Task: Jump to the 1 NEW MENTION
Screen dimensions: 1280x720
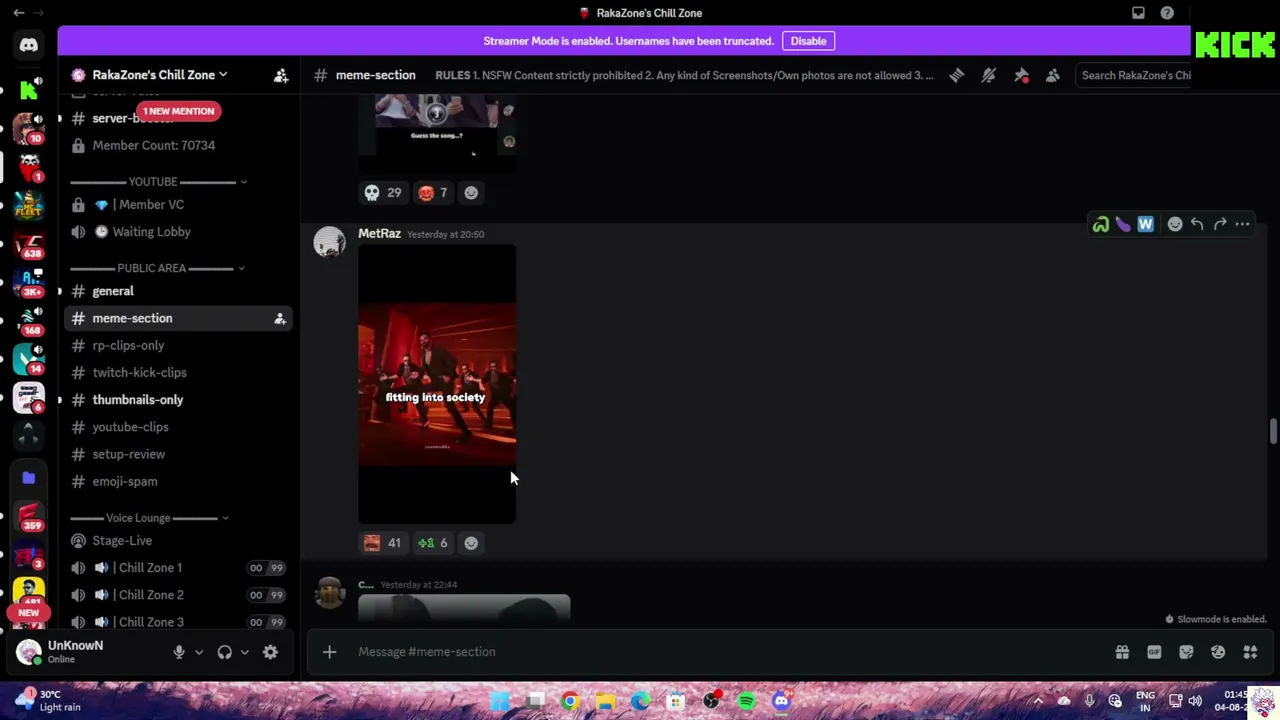Action: tap(178, 111)
